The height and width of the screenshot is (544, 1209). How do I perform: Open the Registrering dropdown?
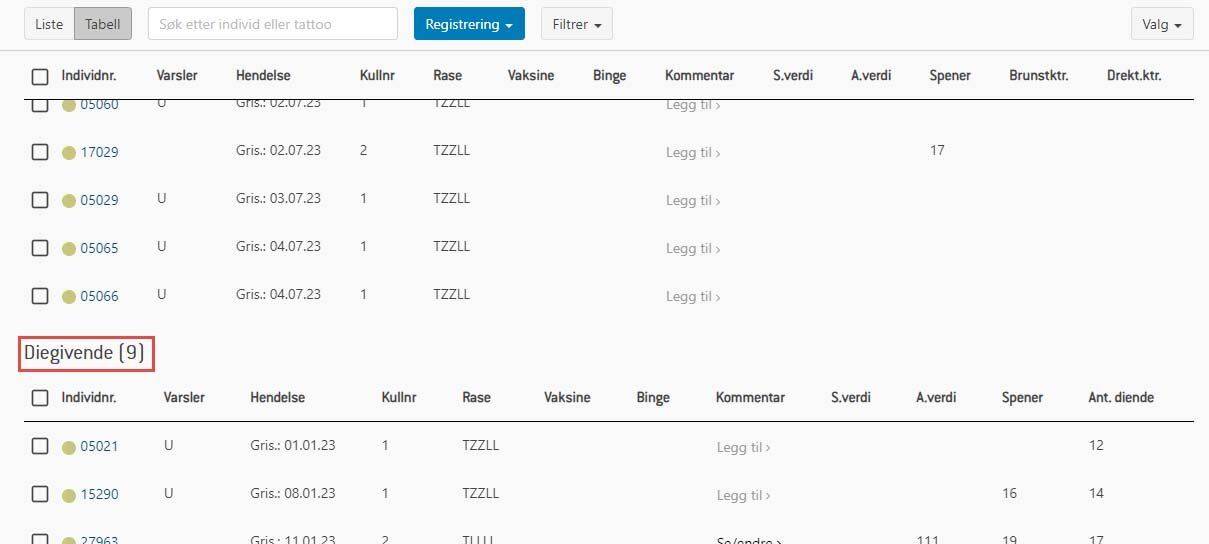[x=469, y=24]
